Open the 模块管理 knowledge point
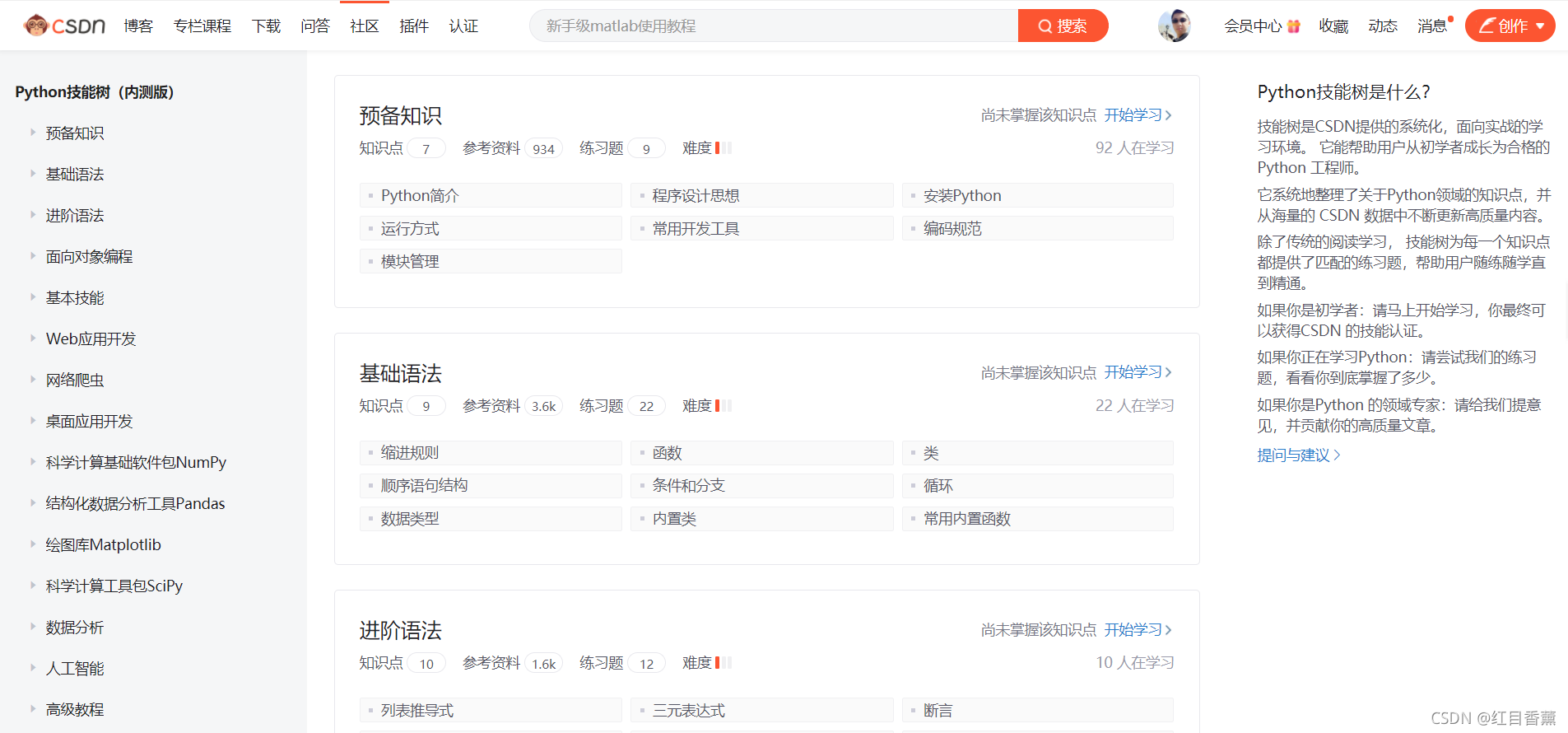The width and height of the screenshot is (1568, 733). 491,261
